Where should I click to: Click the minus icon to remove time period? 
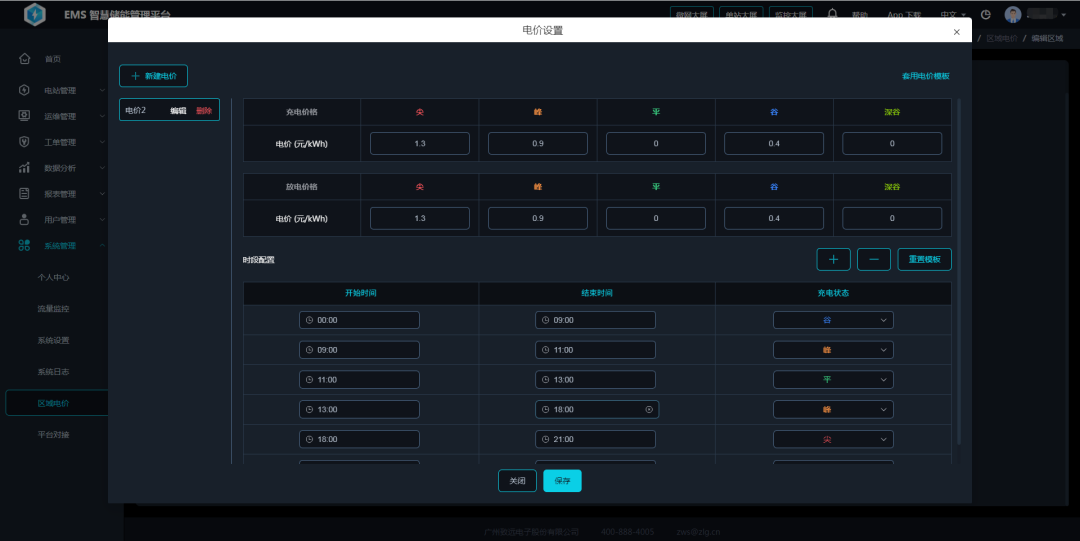[873, 259]
